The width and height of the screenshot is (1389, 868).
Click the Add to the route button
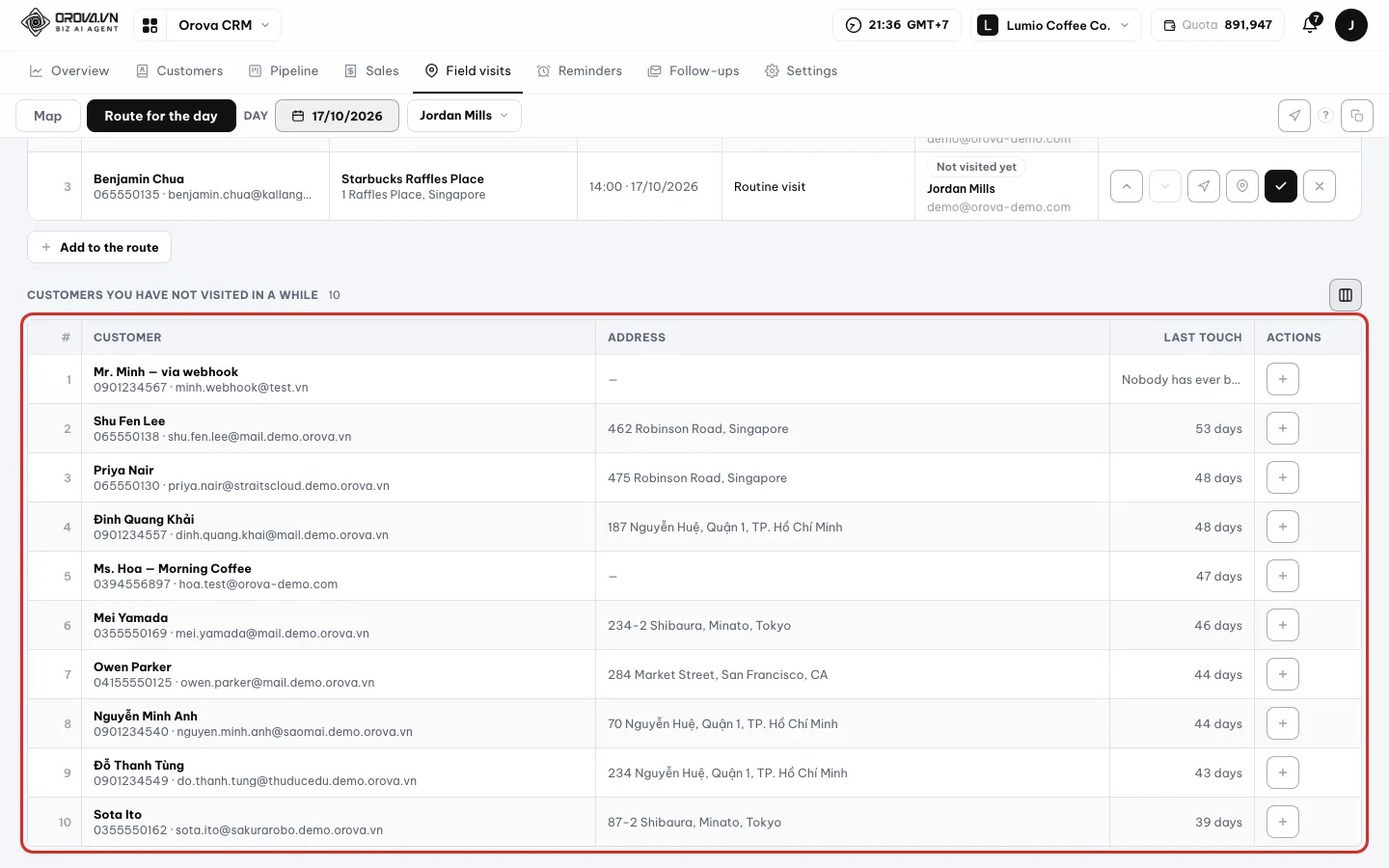click(x=99, y=247)
